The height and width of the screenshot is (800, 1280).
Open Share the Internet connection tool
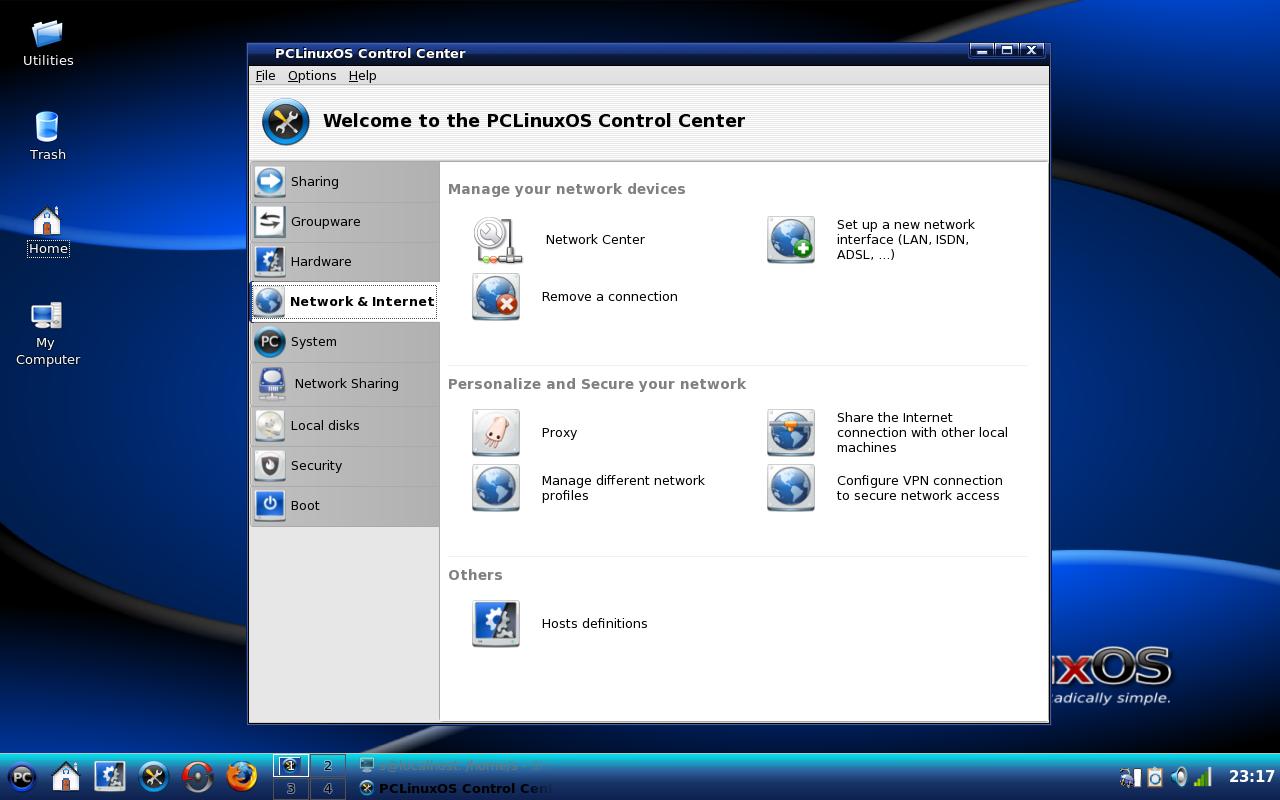pyautogui.click(x=887, y=433)
